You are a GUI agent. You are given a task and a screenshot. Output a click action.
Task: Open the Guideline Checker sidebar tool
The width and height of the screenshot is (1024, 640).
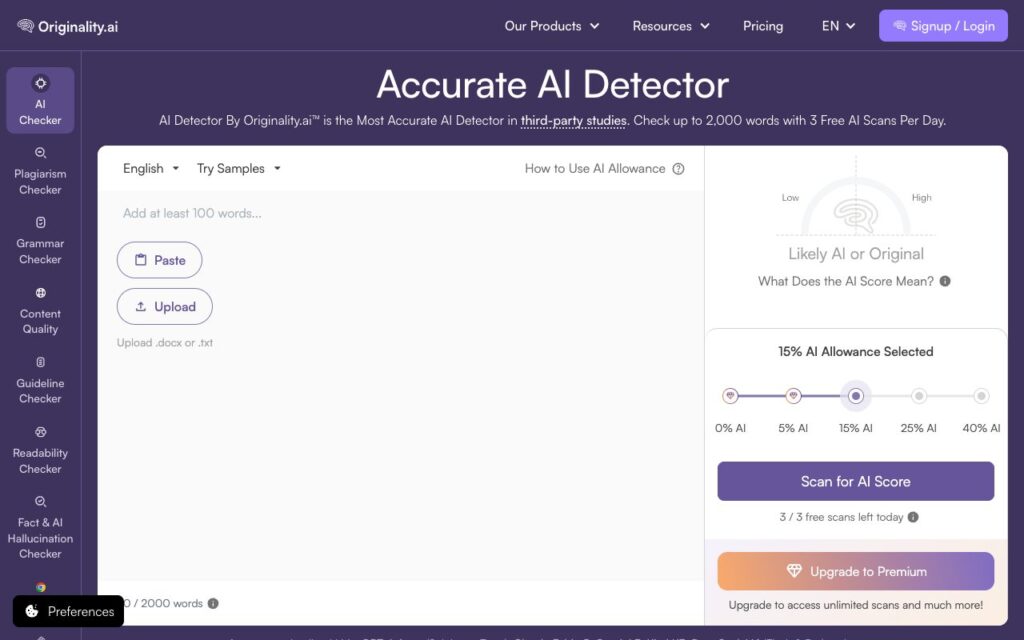40,381
